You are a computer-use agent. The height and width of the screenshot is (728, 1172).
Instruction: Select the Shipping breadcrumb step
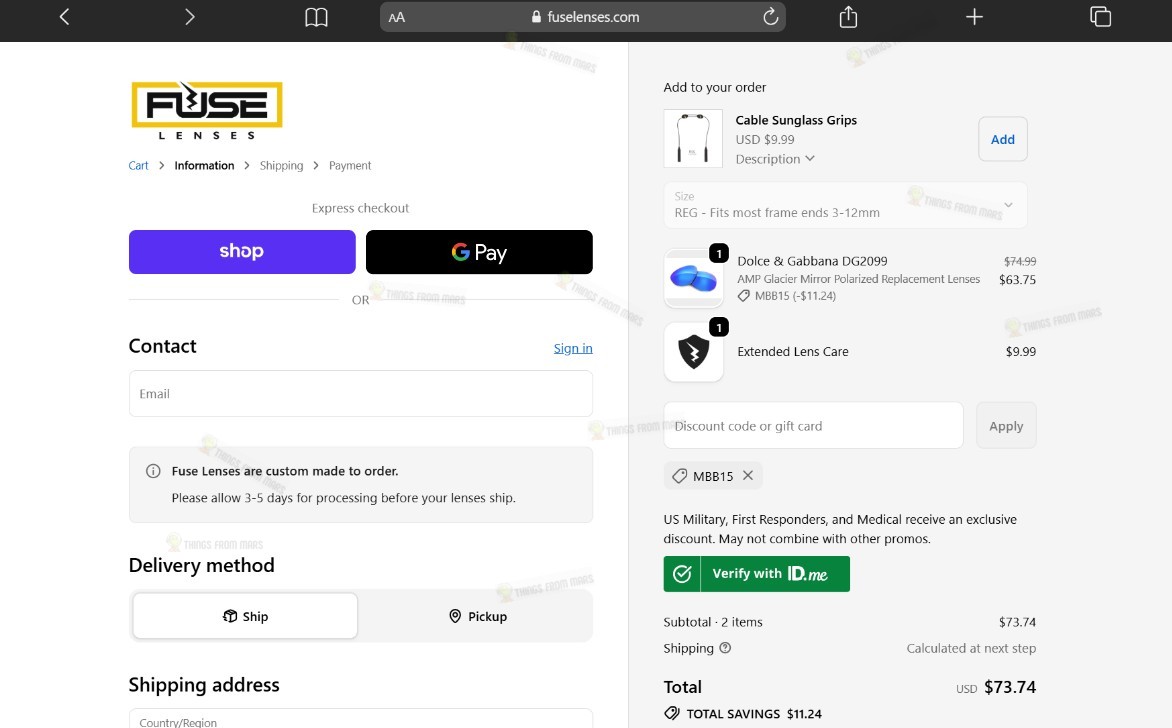[x=281, y=165]
